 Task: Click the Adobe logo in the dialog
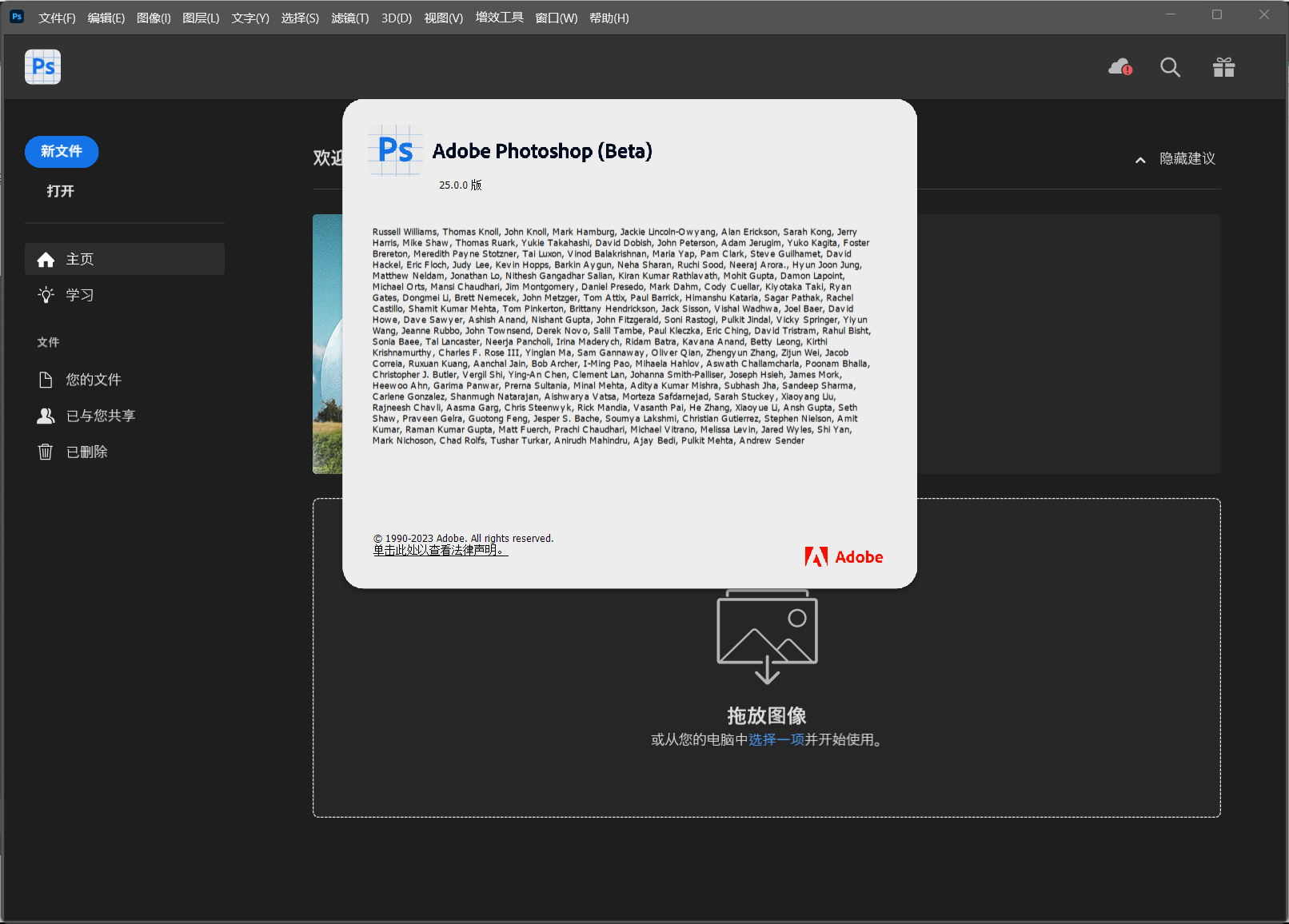pyautogui.click(x=844, y=556)
